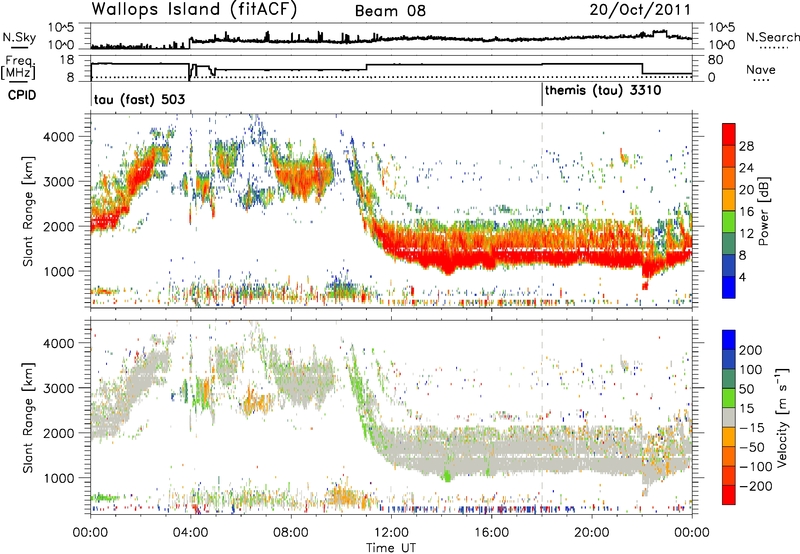This screenshot has height=554, width=800.
Task: Click the '10^5' label on right of noise panel
Action: (721, 28)
